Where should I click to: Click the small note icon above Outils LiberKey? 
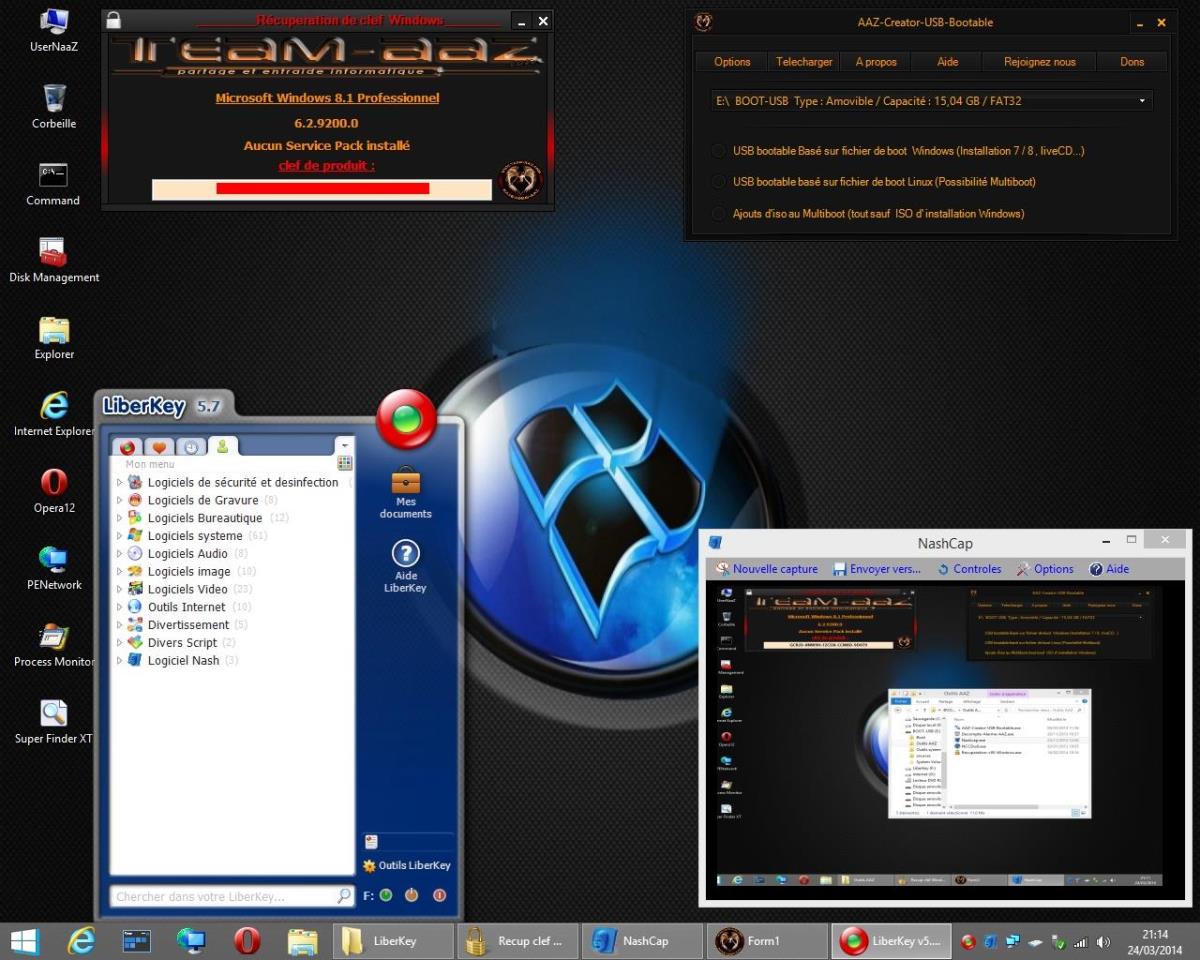[371, 842]
